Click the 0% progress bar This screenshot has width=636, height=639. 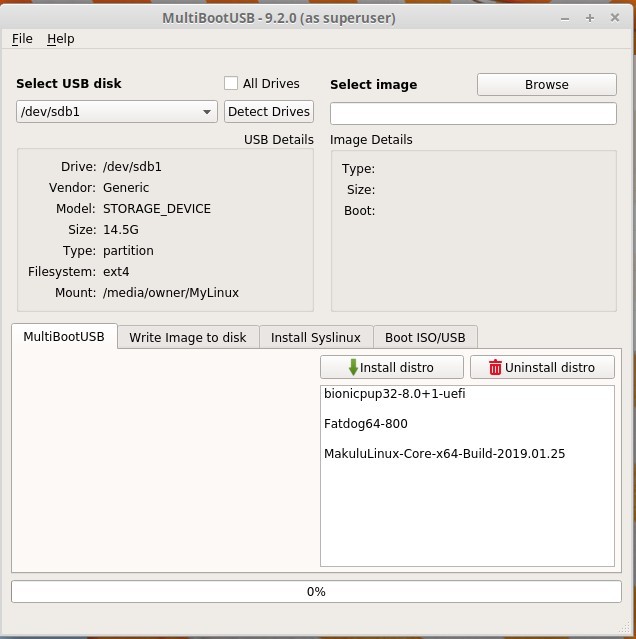[x=316, y=591]
